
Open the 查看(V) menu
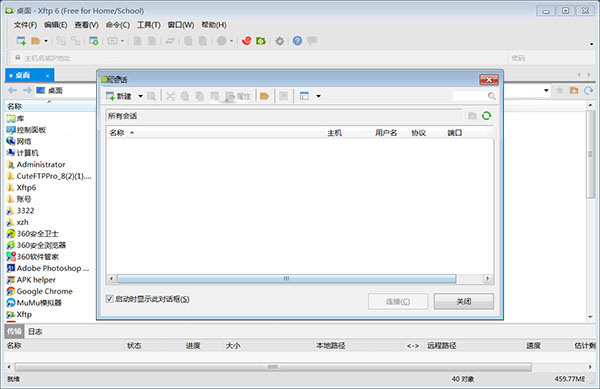point(86,25)
